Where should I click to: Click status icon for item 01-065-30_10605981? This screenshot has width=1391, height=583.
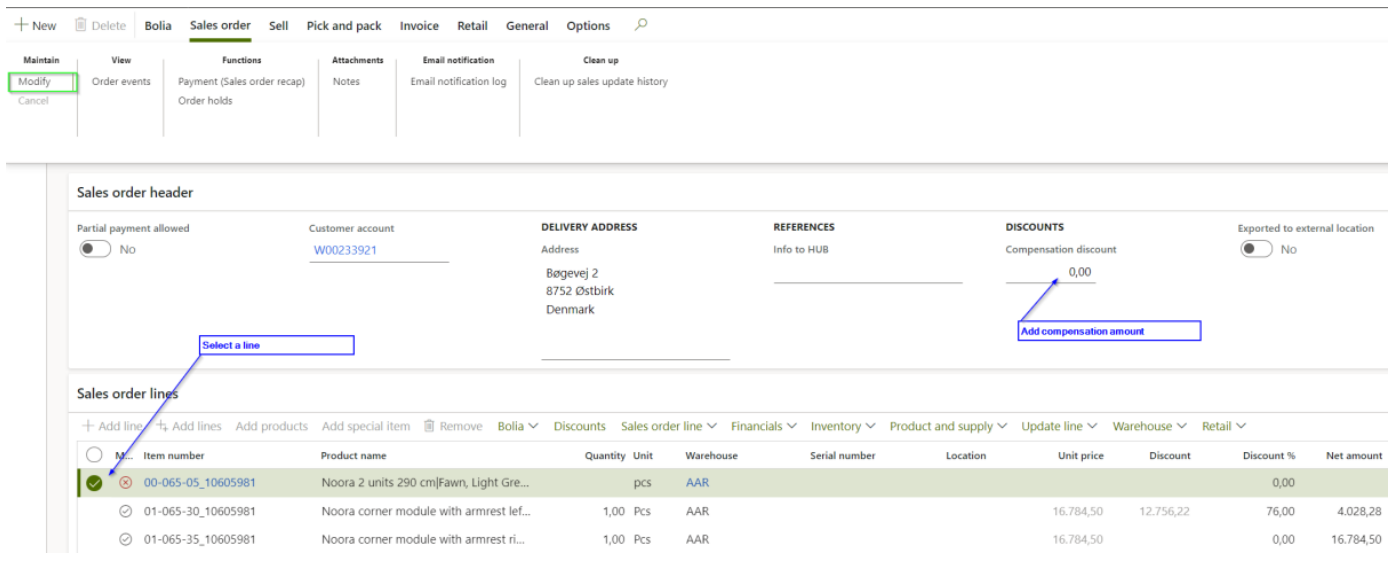(x=125, y=511)
